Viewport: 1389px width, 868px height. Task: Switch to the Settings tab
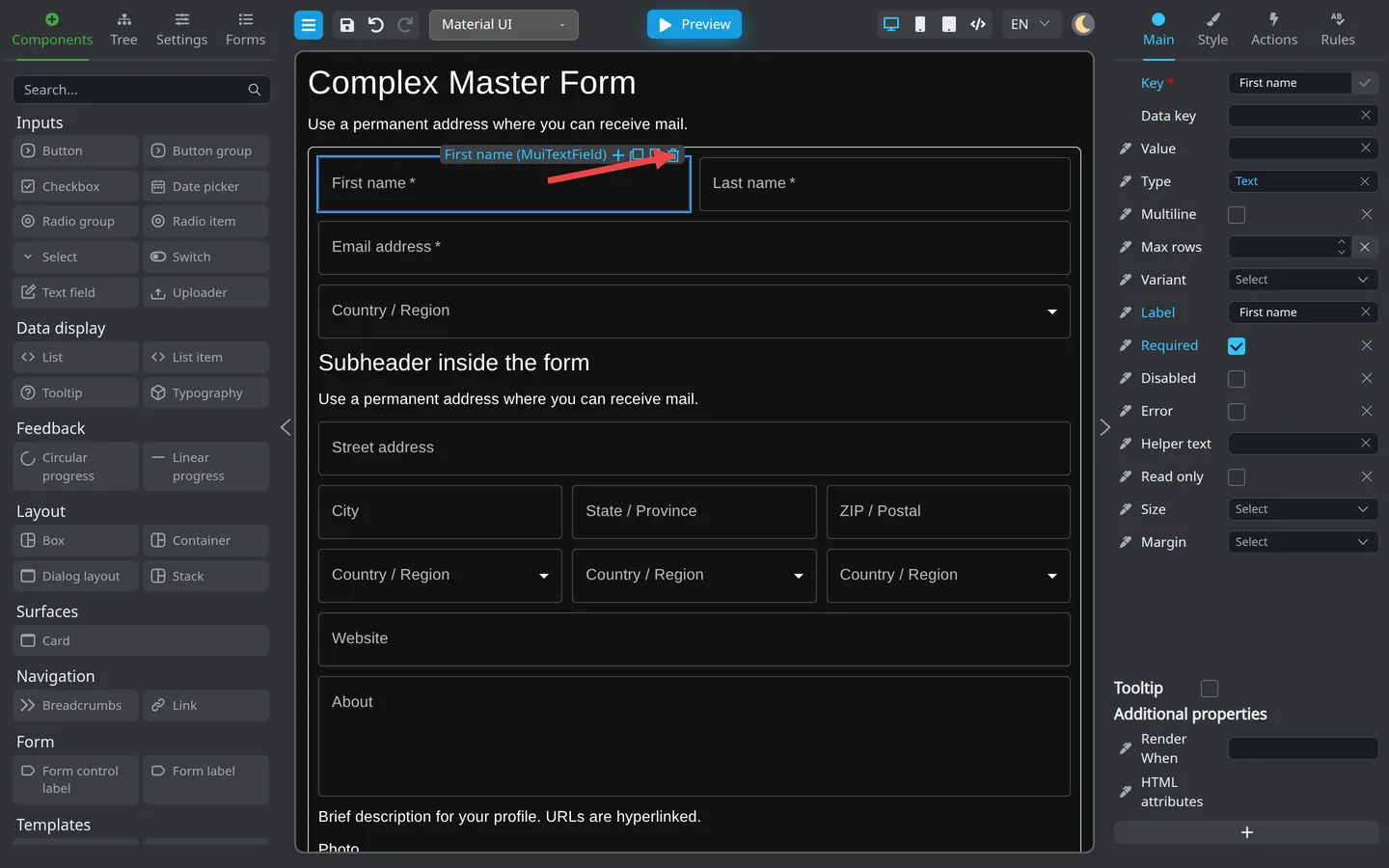(x=182, y=30)
